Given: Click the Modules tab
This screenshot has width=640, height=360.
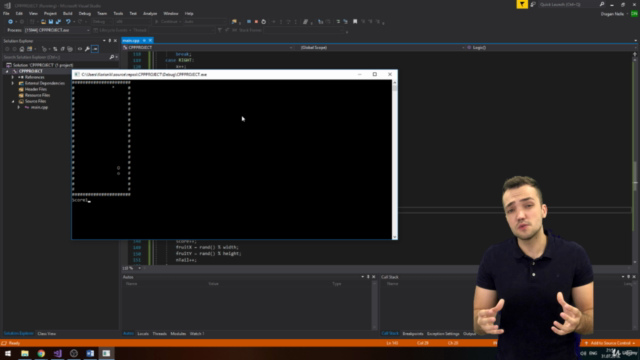Looking at the screenshot, I should (178, 334).
